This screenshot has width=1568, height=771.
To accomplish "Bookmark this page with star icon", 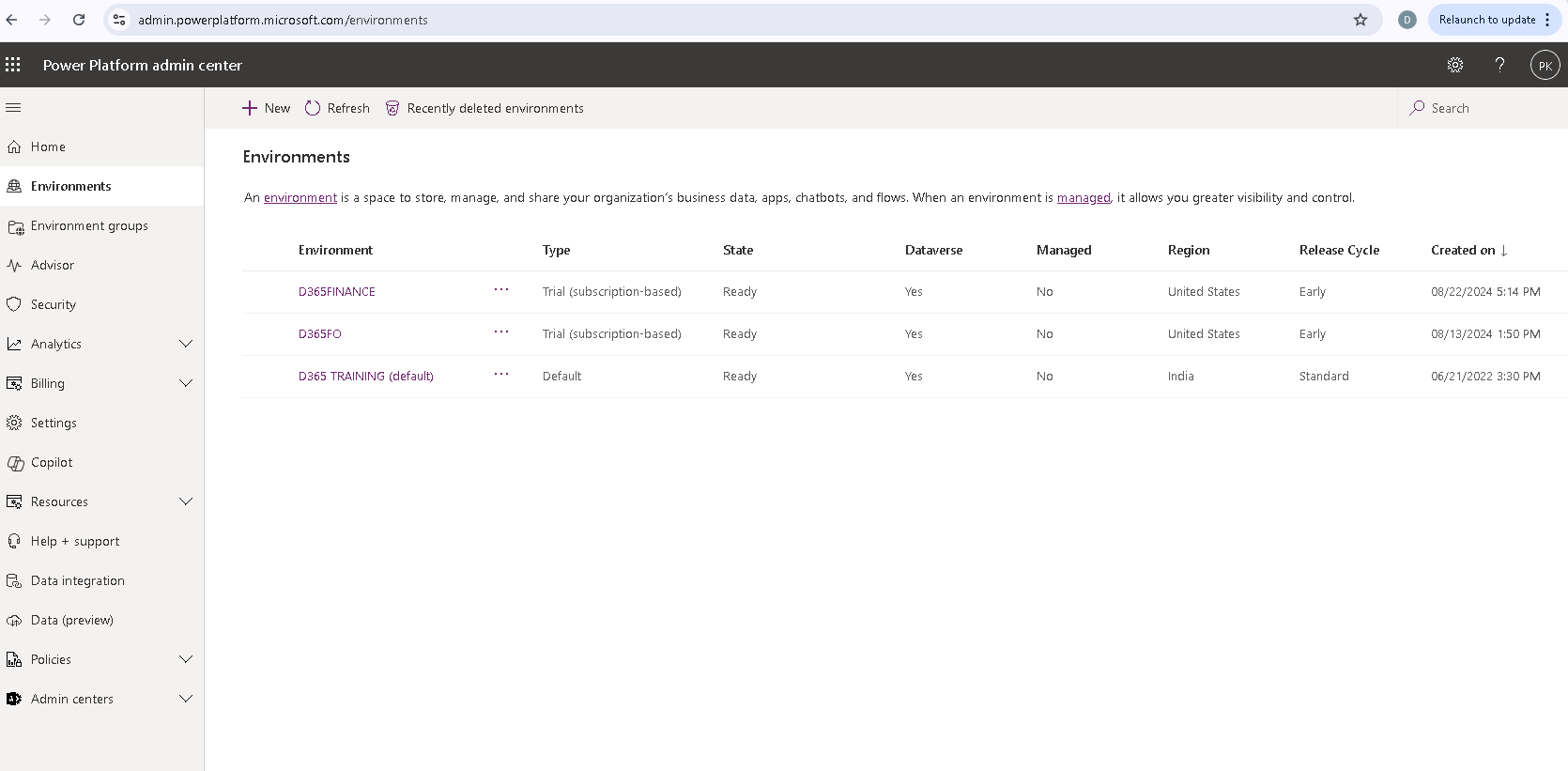I will tap(1360, 20).
